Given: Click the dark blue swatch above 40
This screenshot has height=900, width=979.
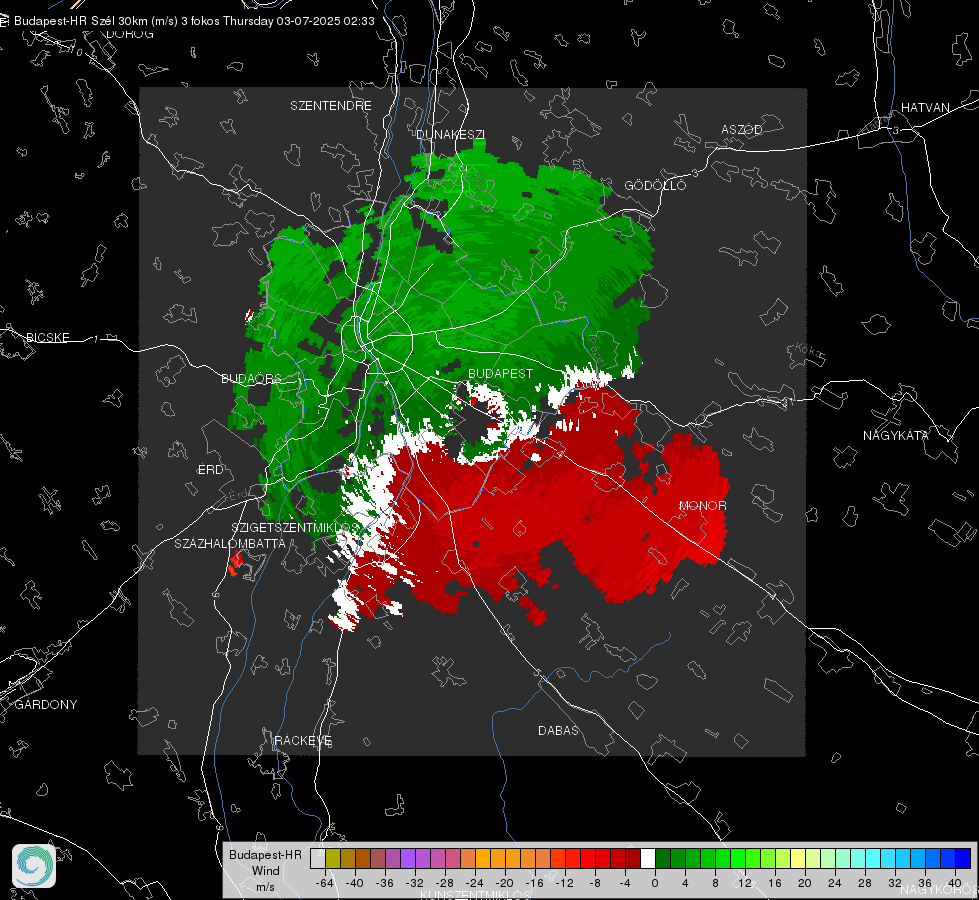Looking at the screenshot, I should point(963,858).
